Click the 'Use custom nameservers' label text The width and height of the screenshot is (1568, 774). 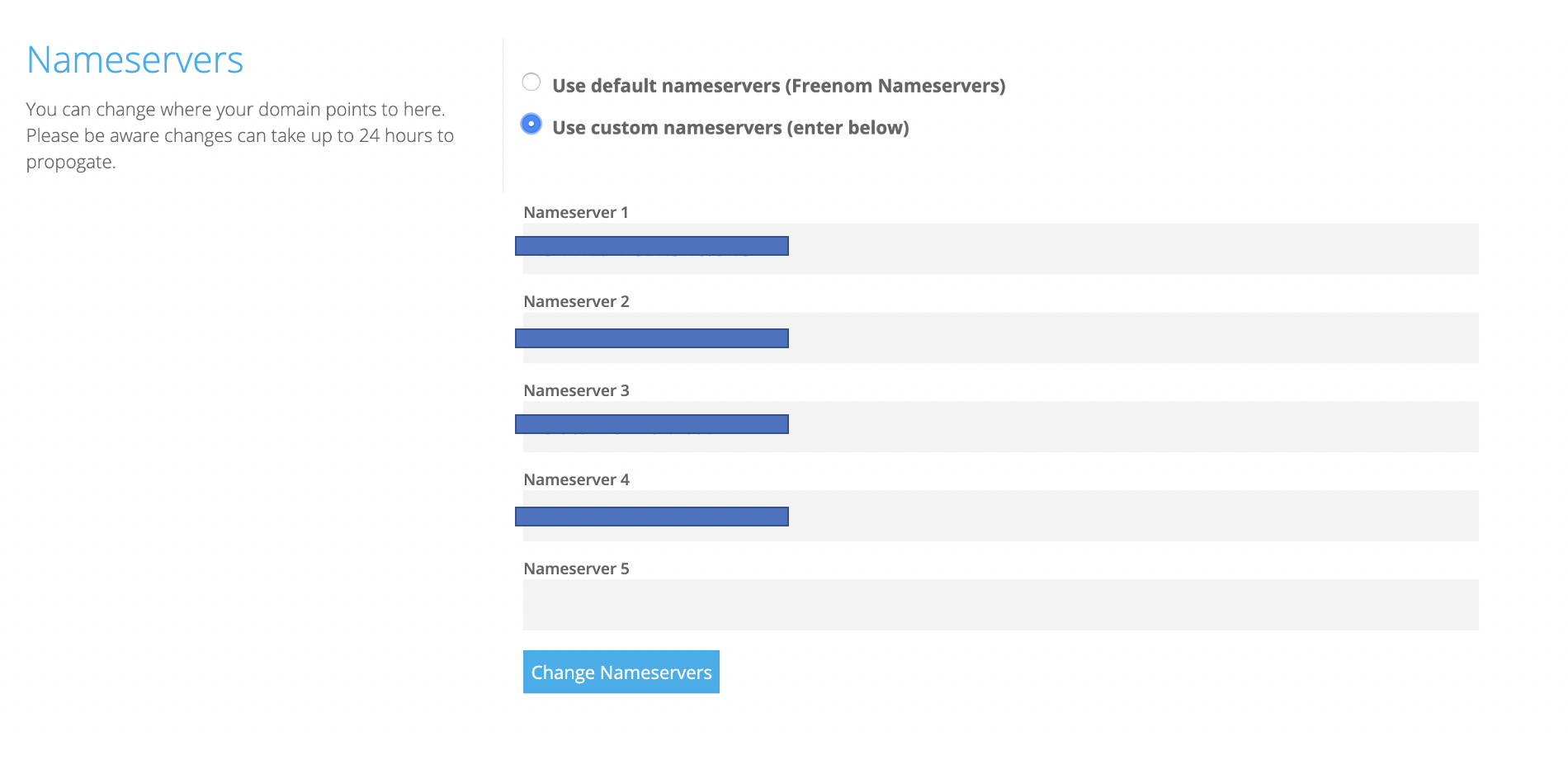[730, 128]
